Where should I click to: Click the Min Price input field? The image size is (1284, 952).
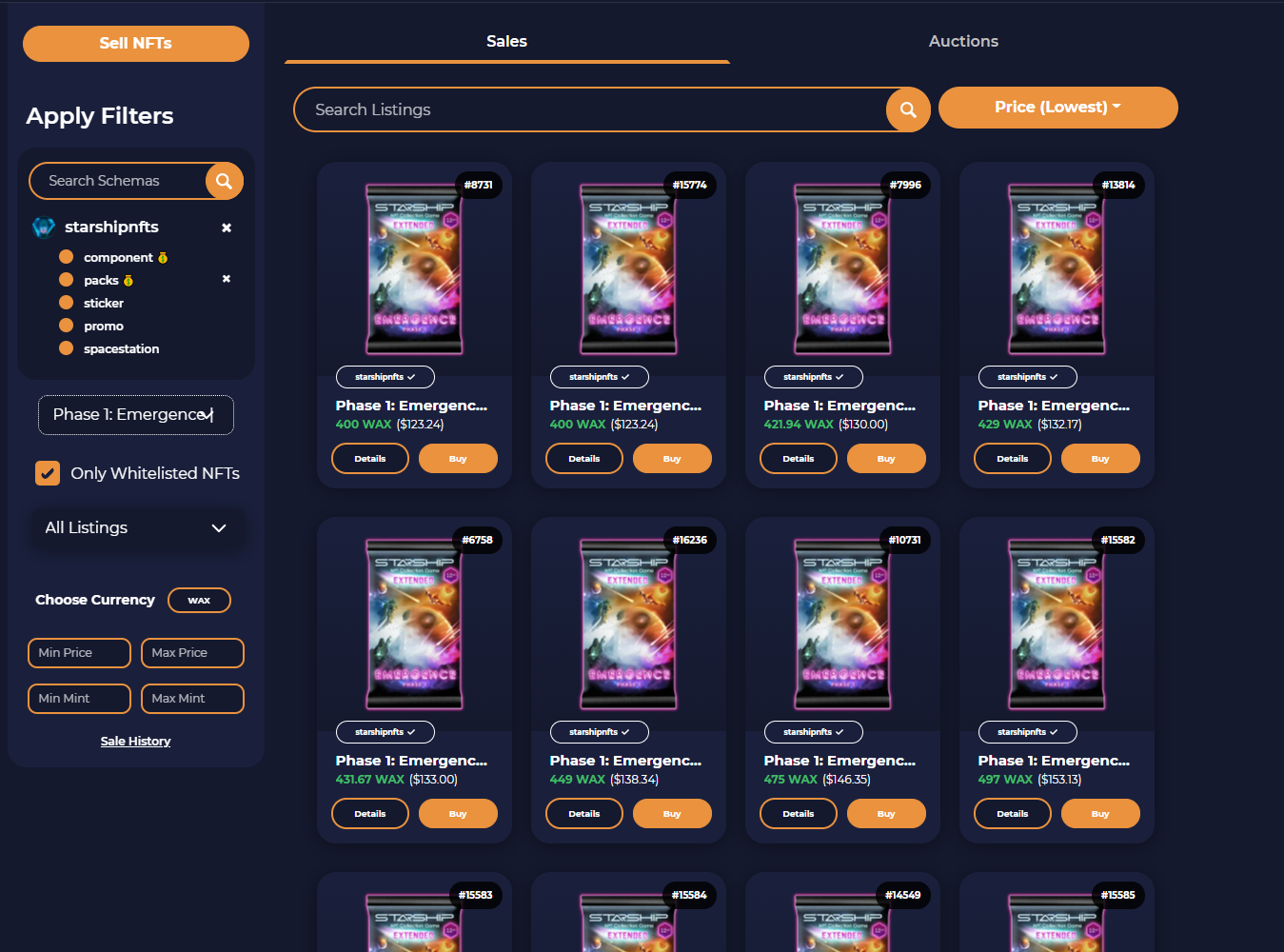tap(79, 653)
